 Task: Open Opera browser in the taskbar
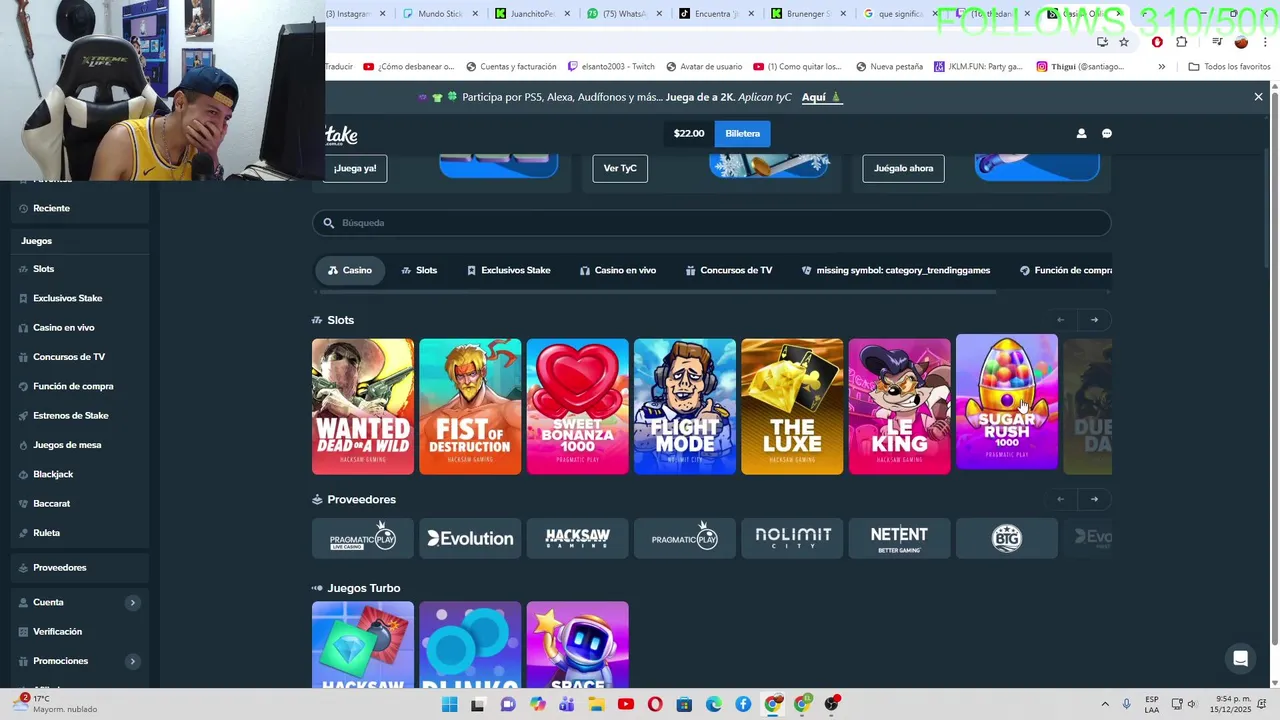pos(655,704)
